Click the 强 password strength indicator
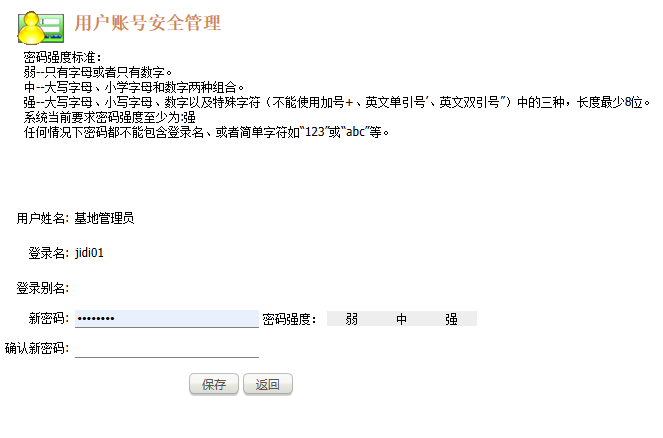This screenshot has width=663, height=438. click(452, 319)
